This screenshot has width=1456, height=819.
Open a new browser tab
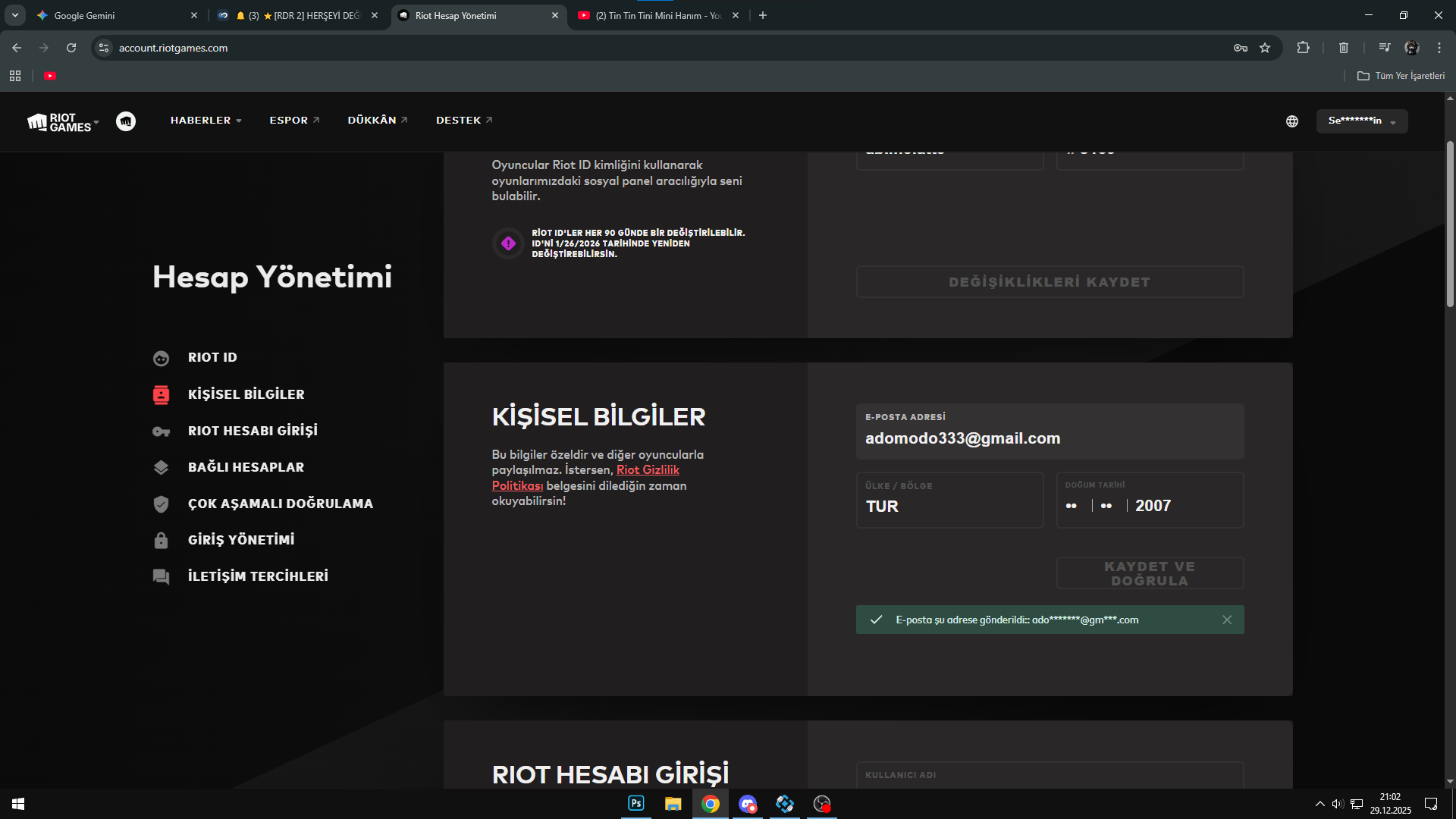click(x=763, y=15)
